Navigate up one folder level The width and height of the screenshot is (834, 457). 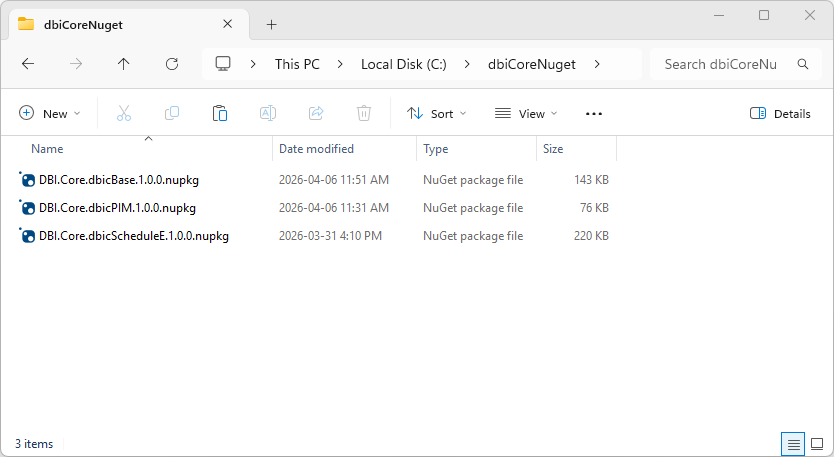[123, 64]
